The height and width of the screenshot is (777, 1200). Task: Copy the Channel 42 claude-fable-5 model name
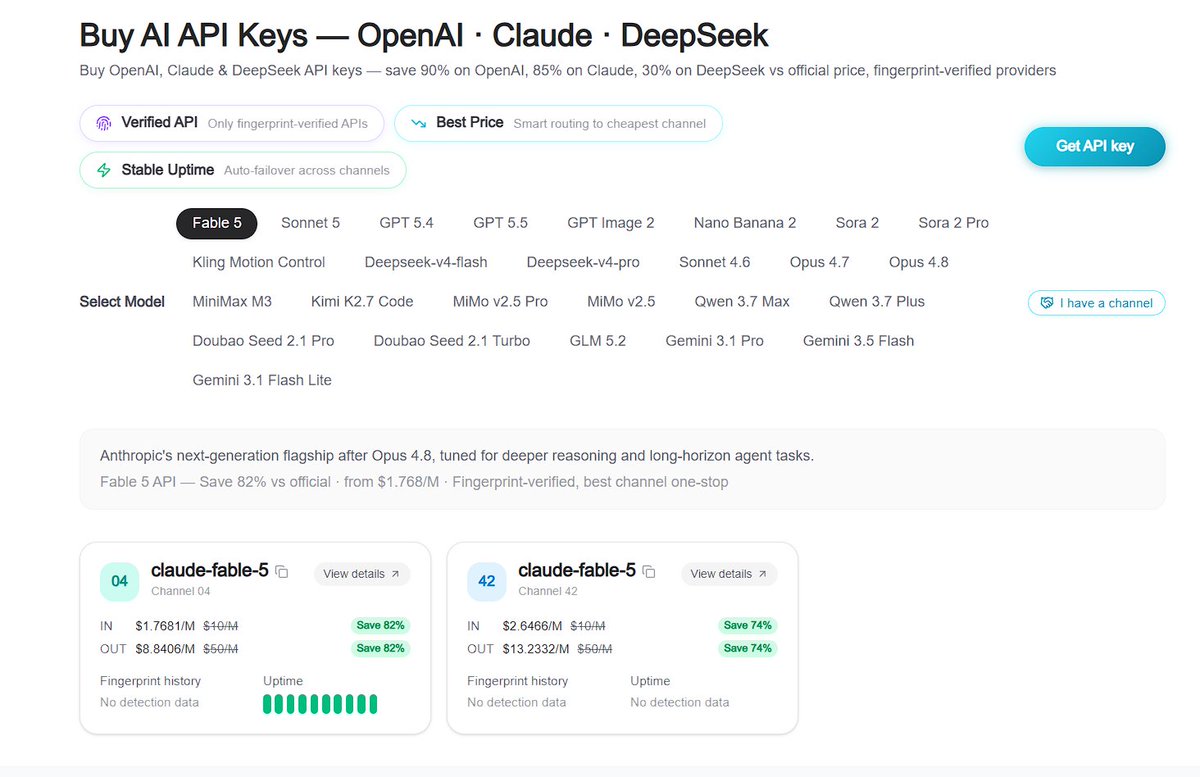click(649, 572)
